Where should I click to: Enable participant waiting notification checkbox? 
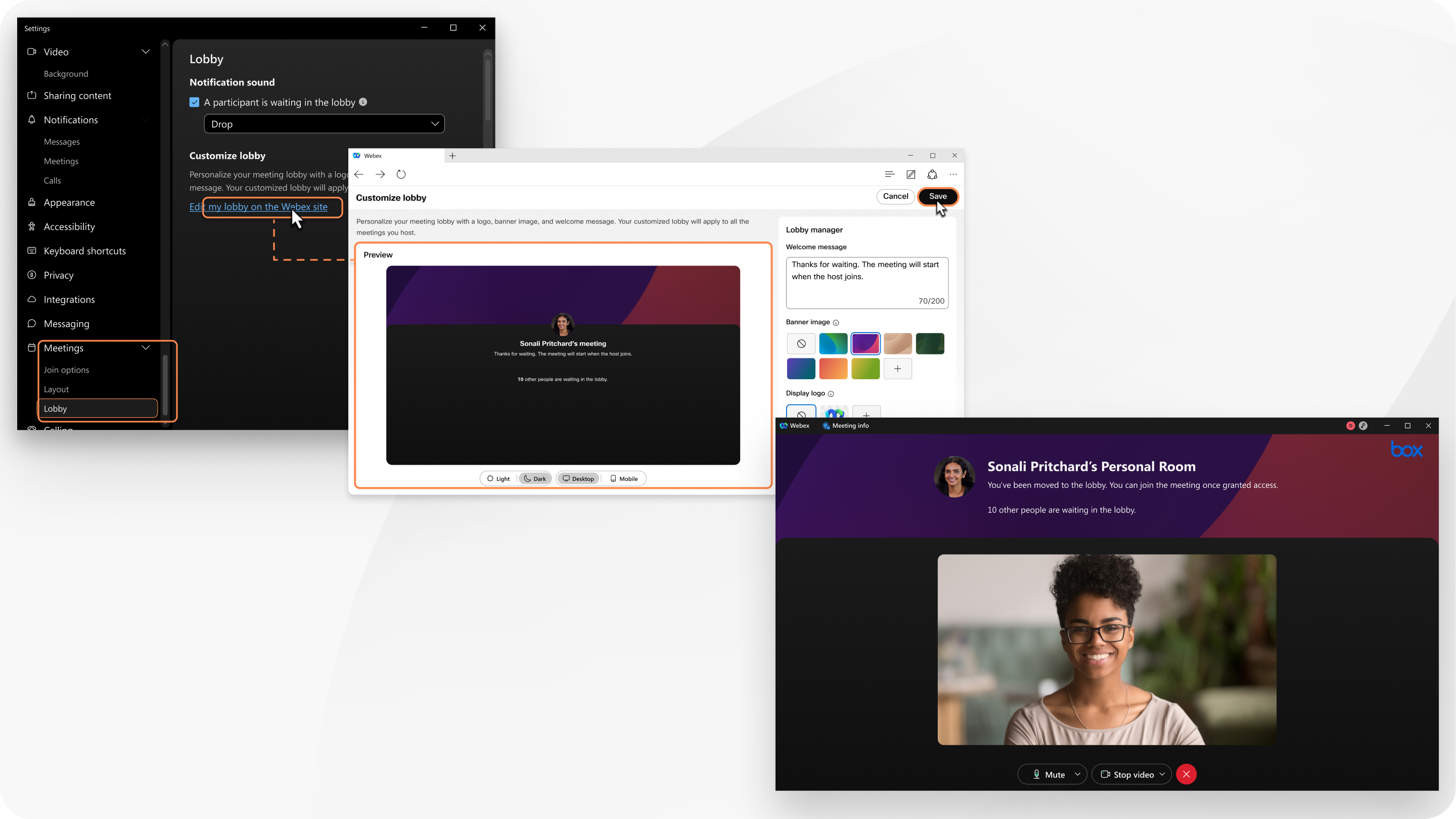(194, 102)
